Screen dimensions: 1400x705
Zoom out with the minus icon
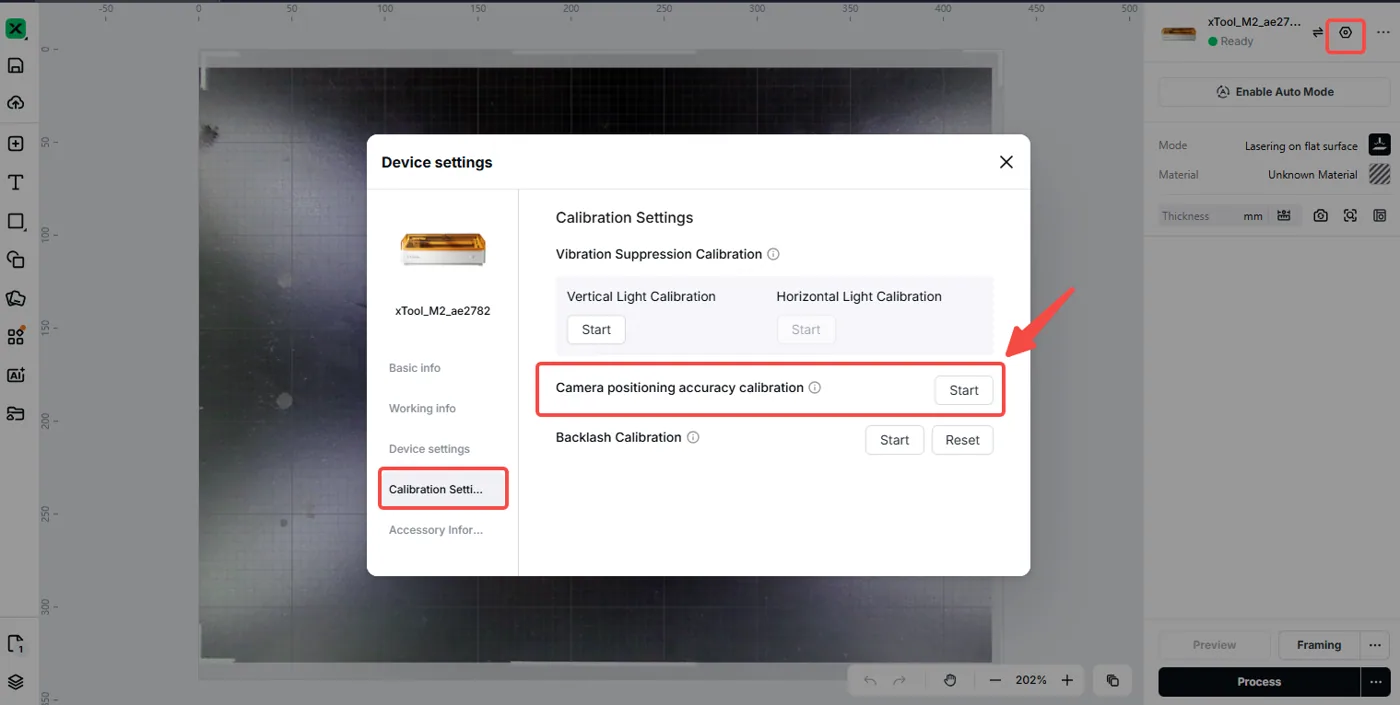click(x=995, y=680)
